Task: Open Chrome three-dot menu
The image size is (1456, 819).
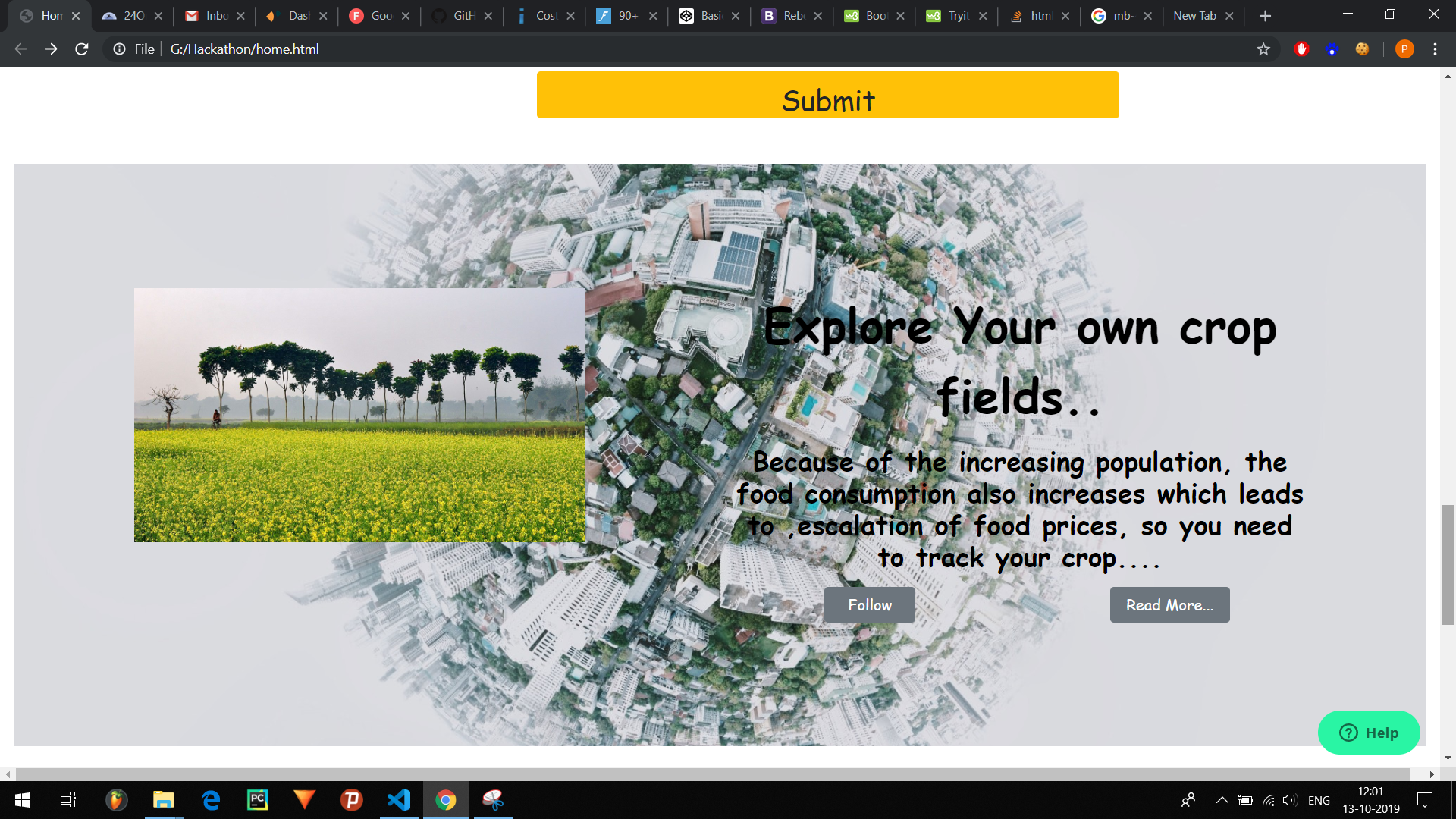Action: tap(1435, 49)
